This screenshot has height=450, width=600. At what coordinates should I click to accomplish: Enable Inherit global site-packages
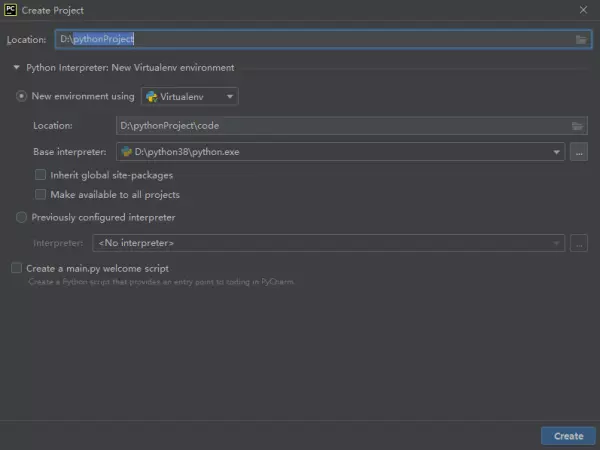[x=41, y=175]
